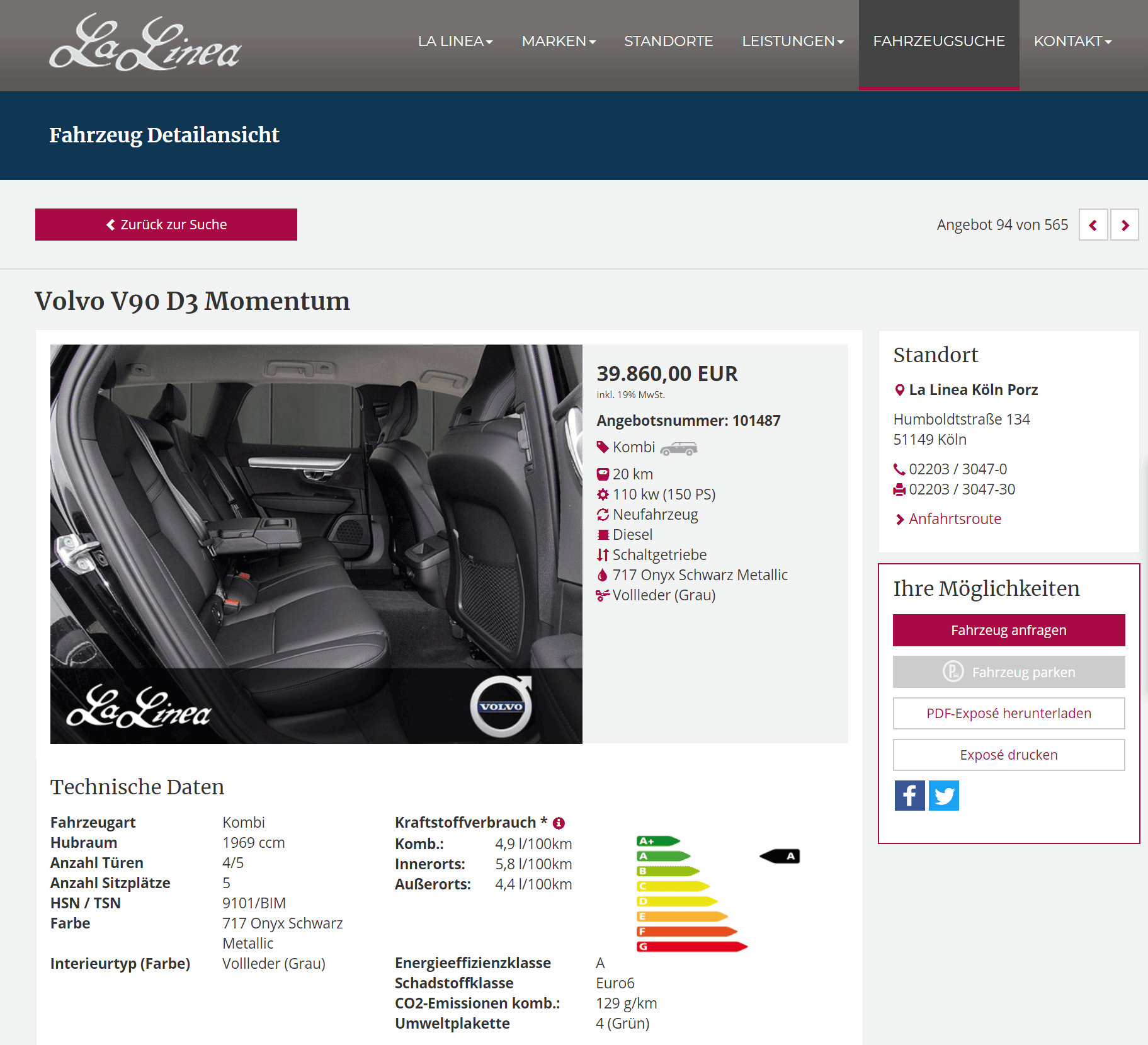Click the yellow D efficiency bar
The image size is (1148, 1045).
pyautogui.click(x=677, y=901)
